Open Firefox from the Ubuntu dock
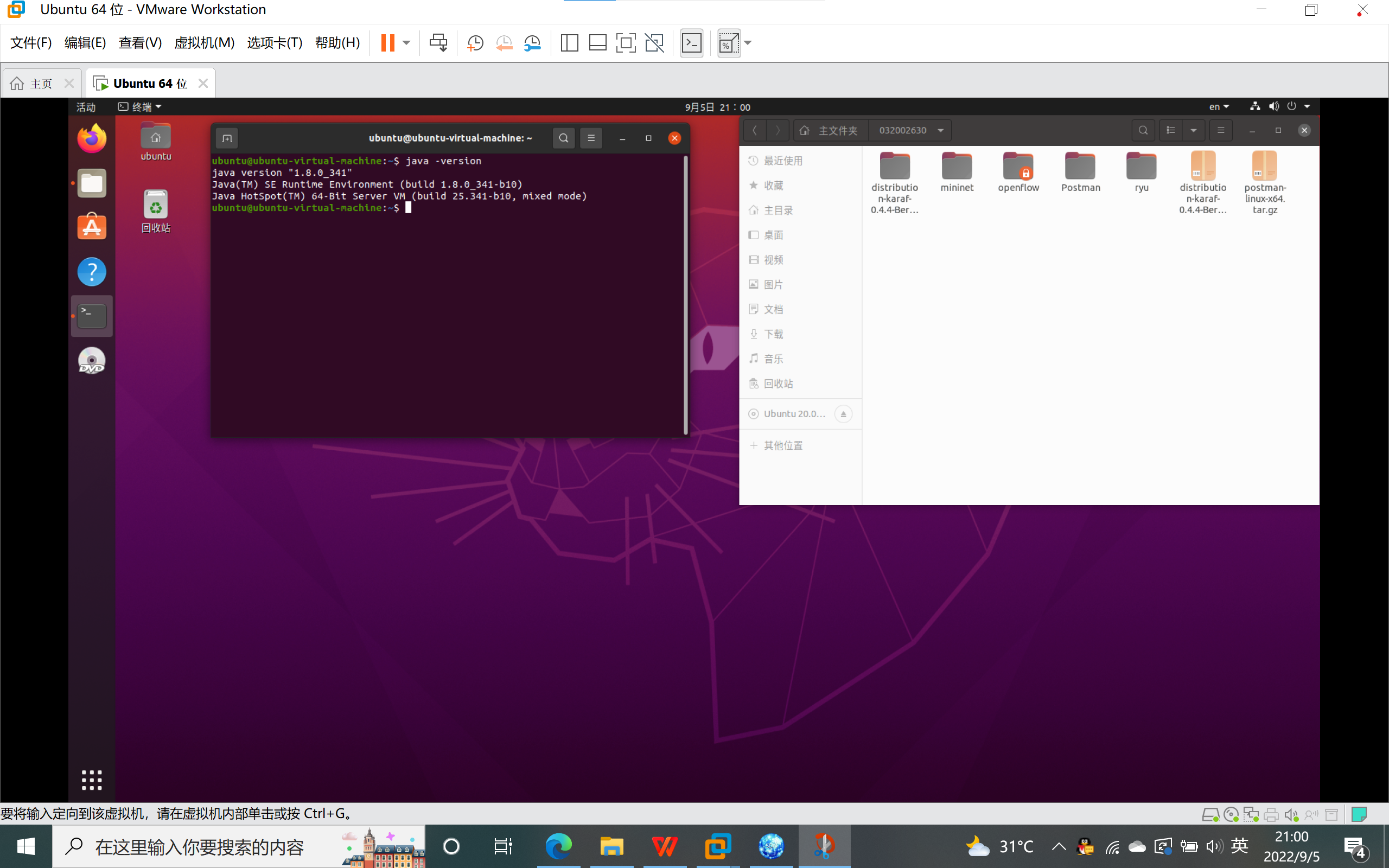This screenshot has height=868, width=1389. coord(92,139)
